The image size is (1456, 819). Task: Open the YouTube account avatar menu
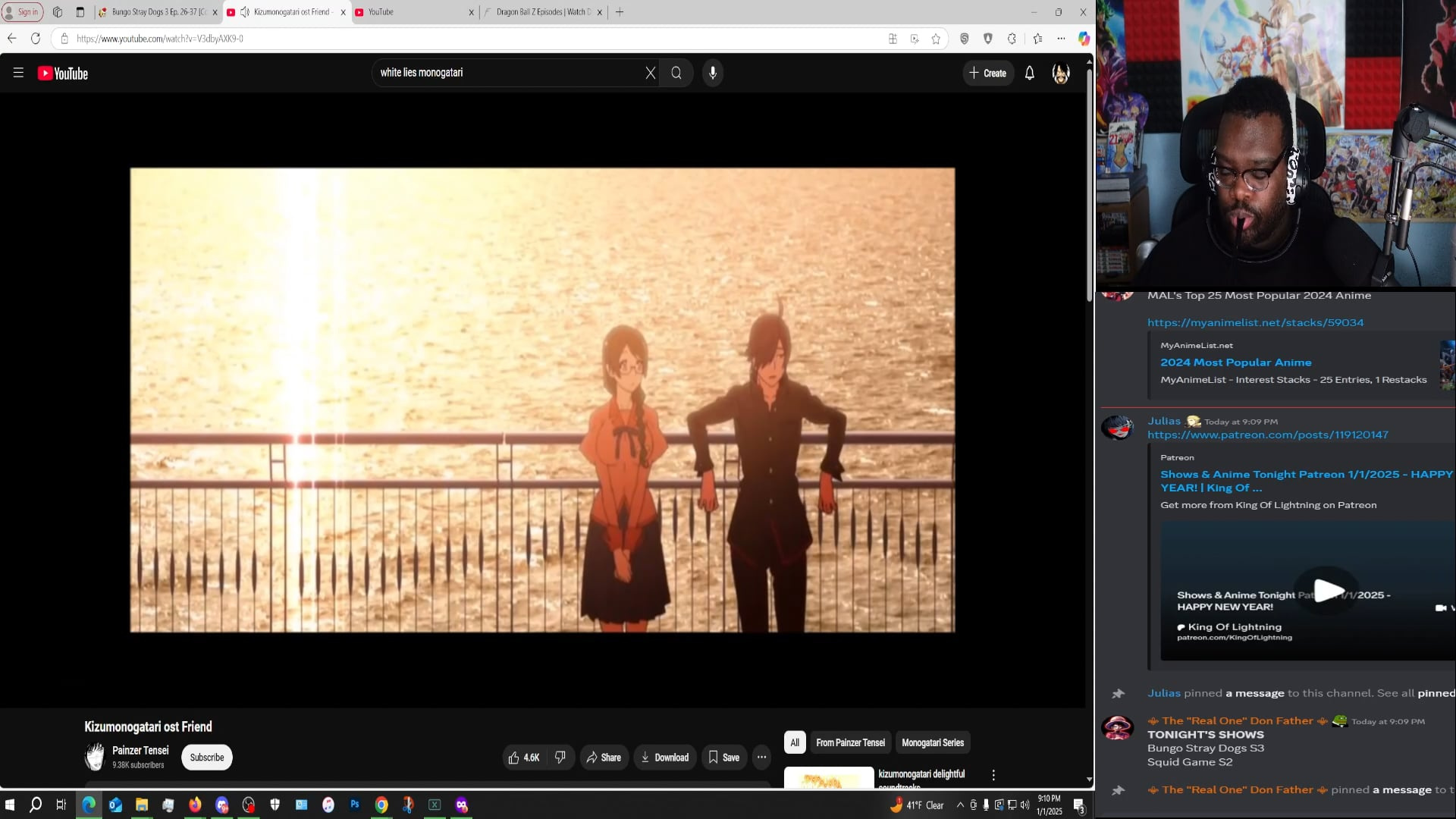pyautogui.click(x=1061, y=74)
